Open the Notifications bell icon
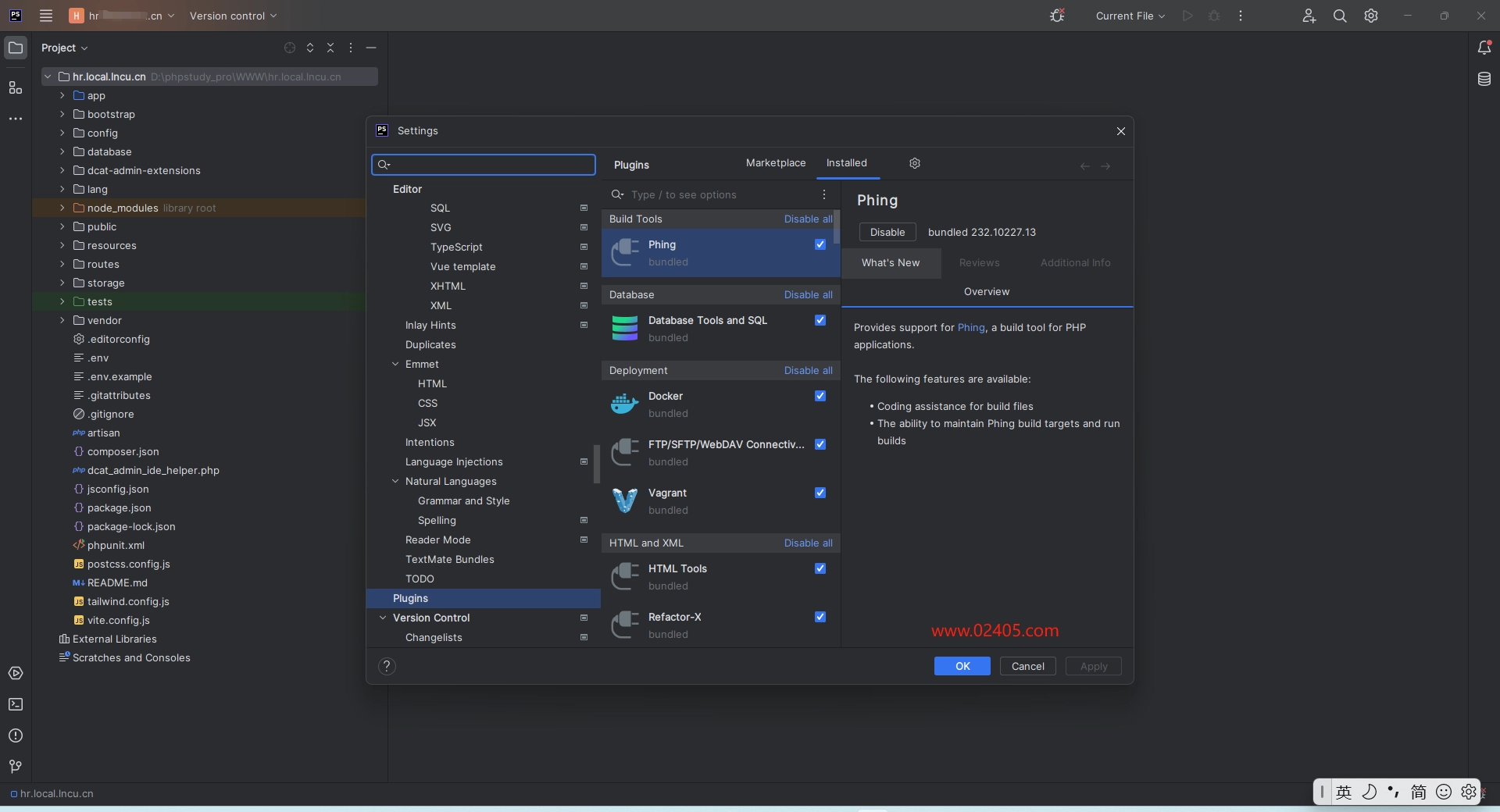 (x=1484, y=48)
